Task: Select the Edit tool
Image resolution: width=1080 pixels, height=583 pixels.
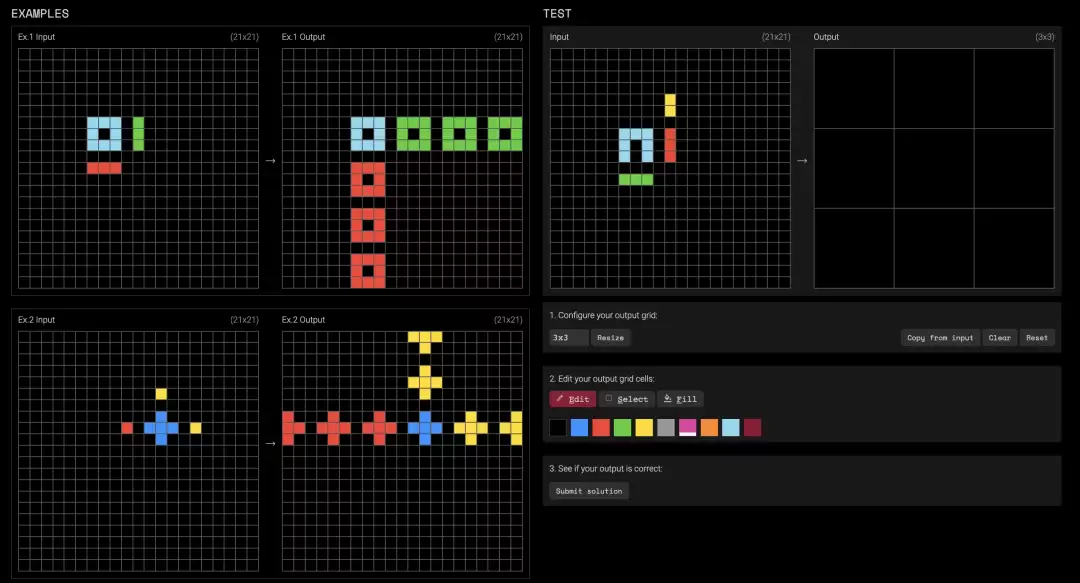Action: [x=572, y=399]
